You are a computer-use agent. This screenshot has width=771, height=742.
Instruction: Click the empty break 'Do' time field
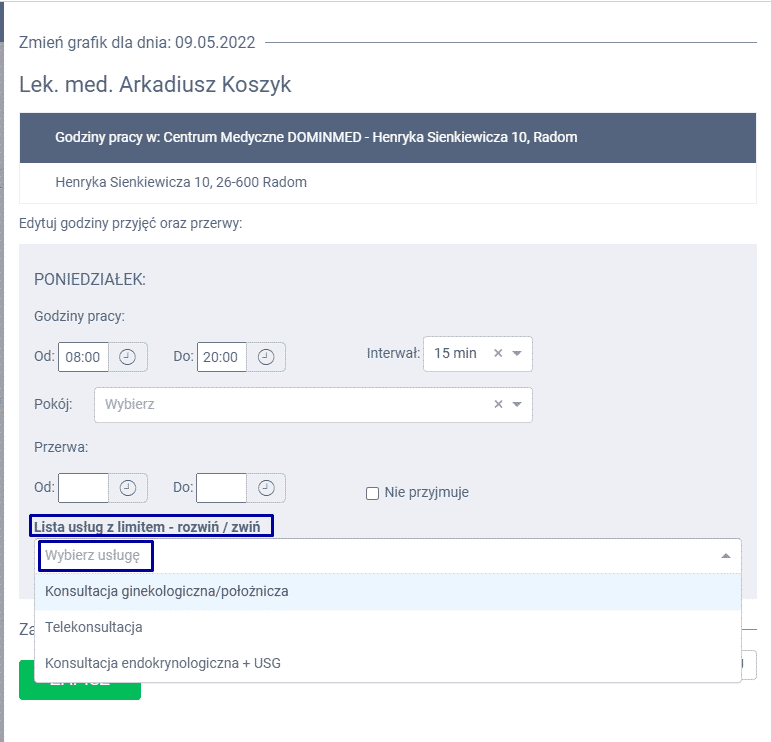pos(221,488)
